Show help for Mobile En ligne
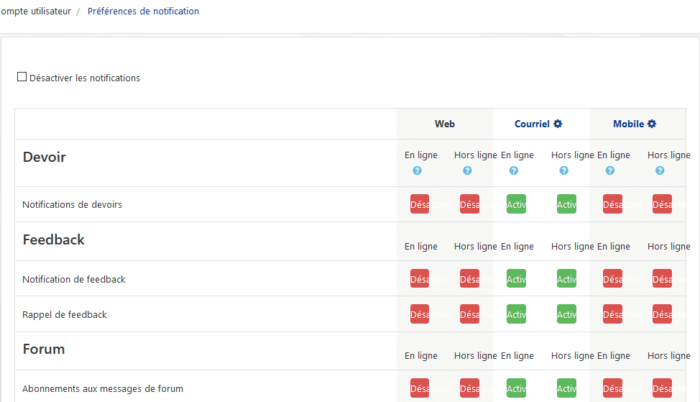 (610, 171)
